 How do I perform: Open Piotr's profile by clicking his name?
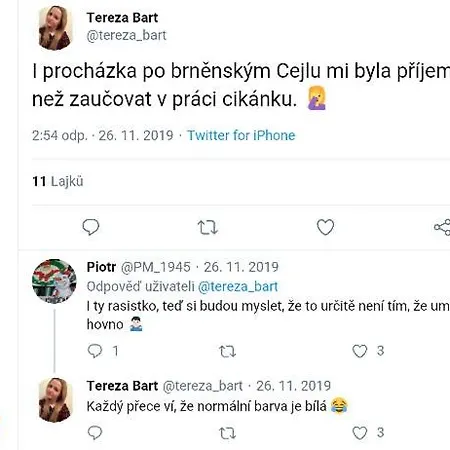click(101, 267)
